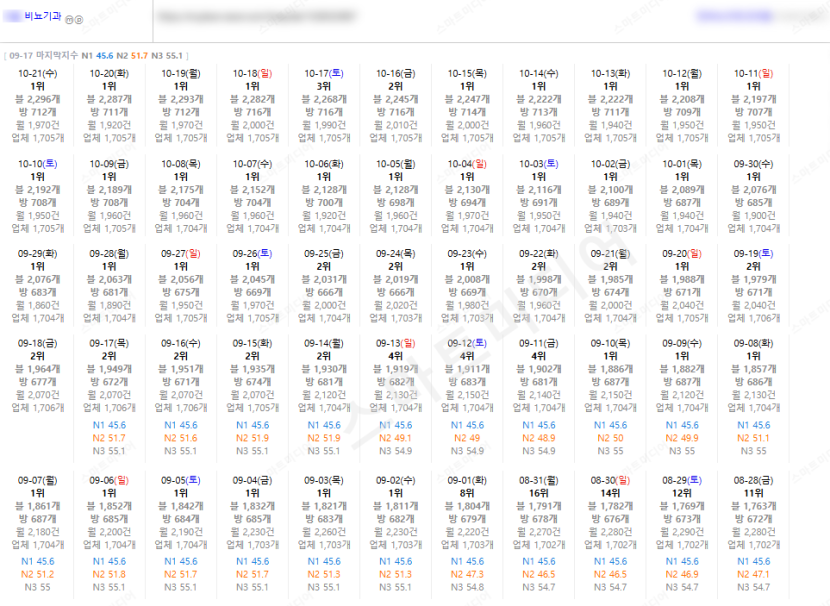Select the 업체 1,706개 value under 09-19(토)
The height and width of the screenshot is (606, 830).
coord(754,318)
